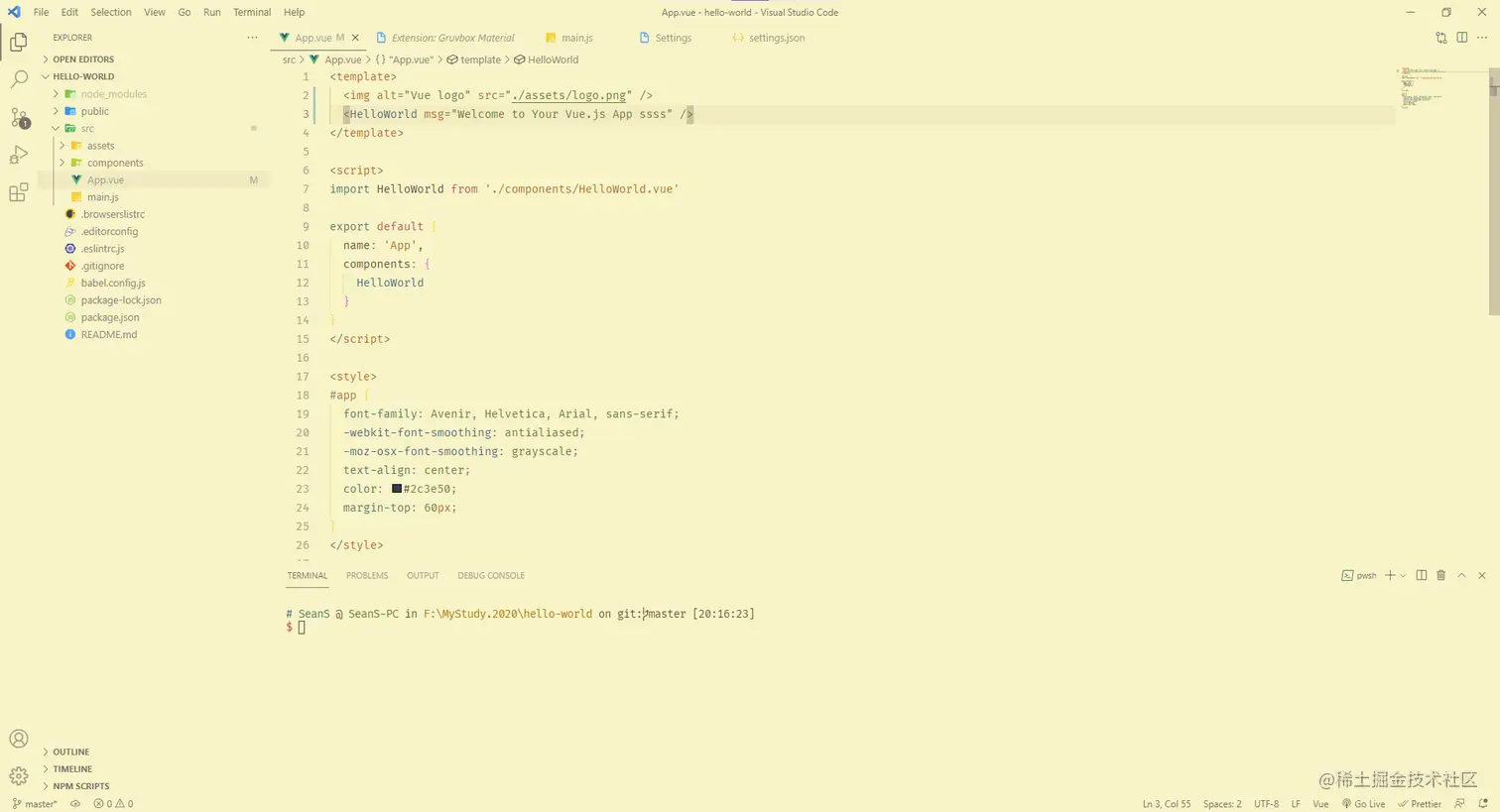Switch to the settings.json editor tab
The height and width of the screenshot is (812, 1500).
(777, 38)
